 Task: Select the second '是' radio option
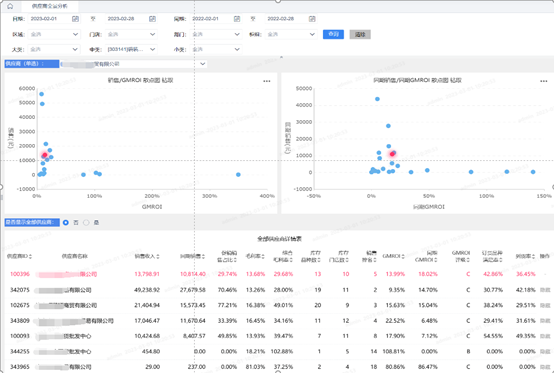86,223
